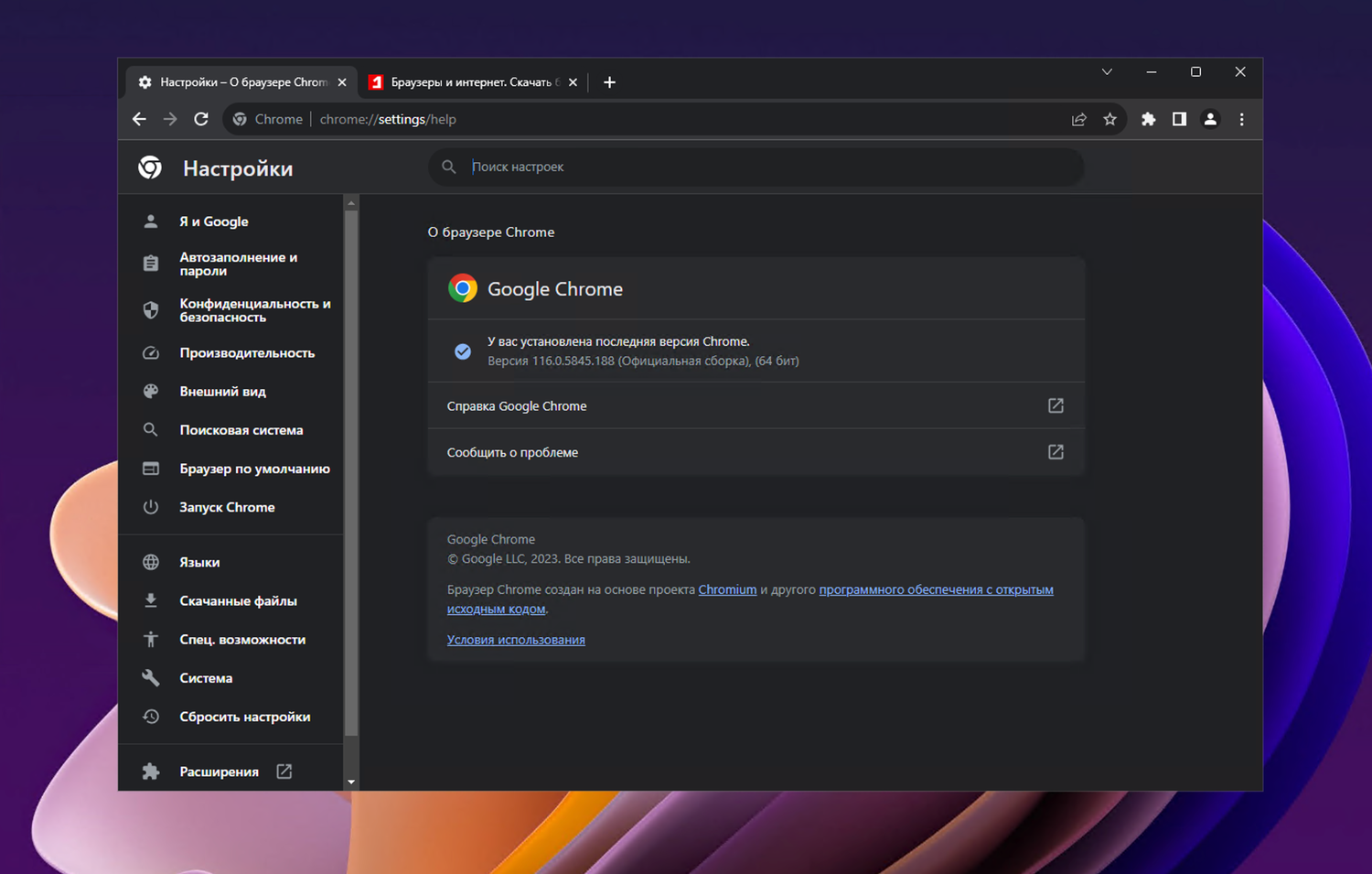
Task: Click the forward navigation arrow
Action: [170, 119]
